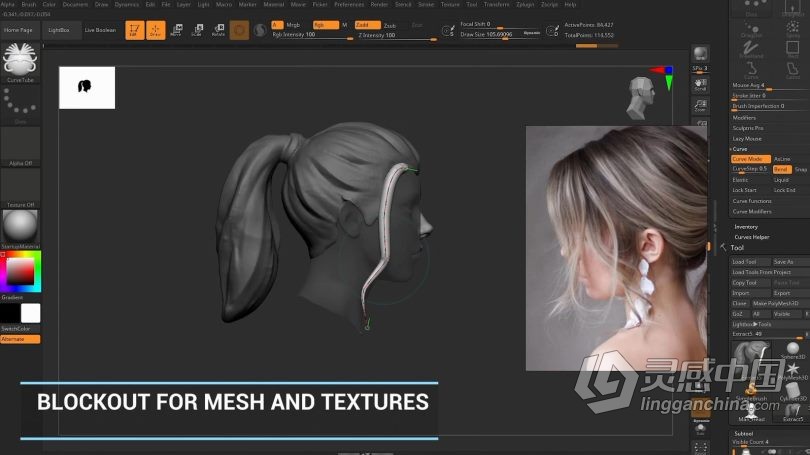
Task: Click the BPR render sphere icon
Action: pyautogui.click(x=700, y=54)
